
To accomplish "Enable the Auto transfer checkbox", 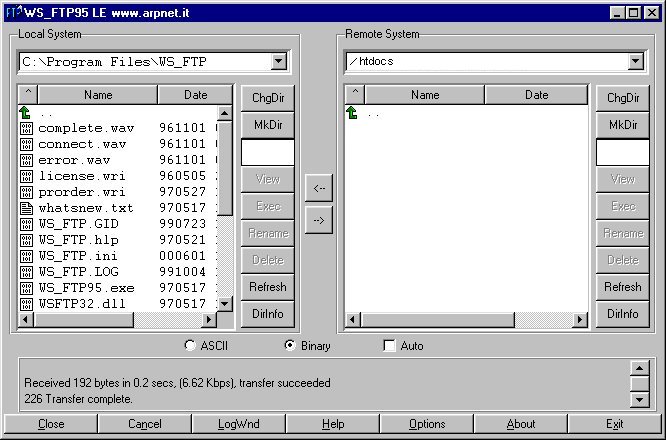I will (x=390, y=346).
